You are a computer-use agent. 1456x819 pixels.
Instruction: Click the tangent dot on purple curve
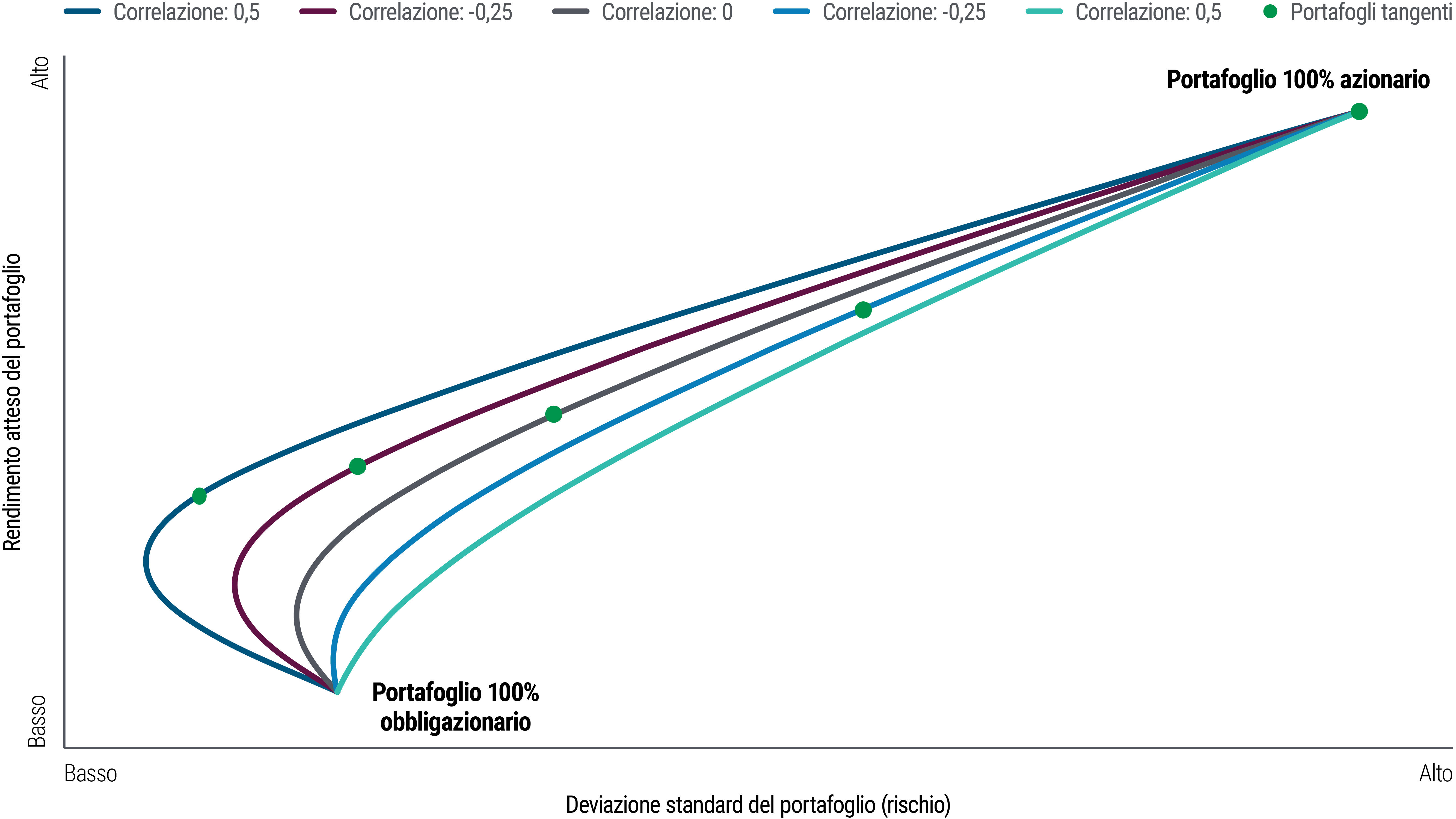357,466
